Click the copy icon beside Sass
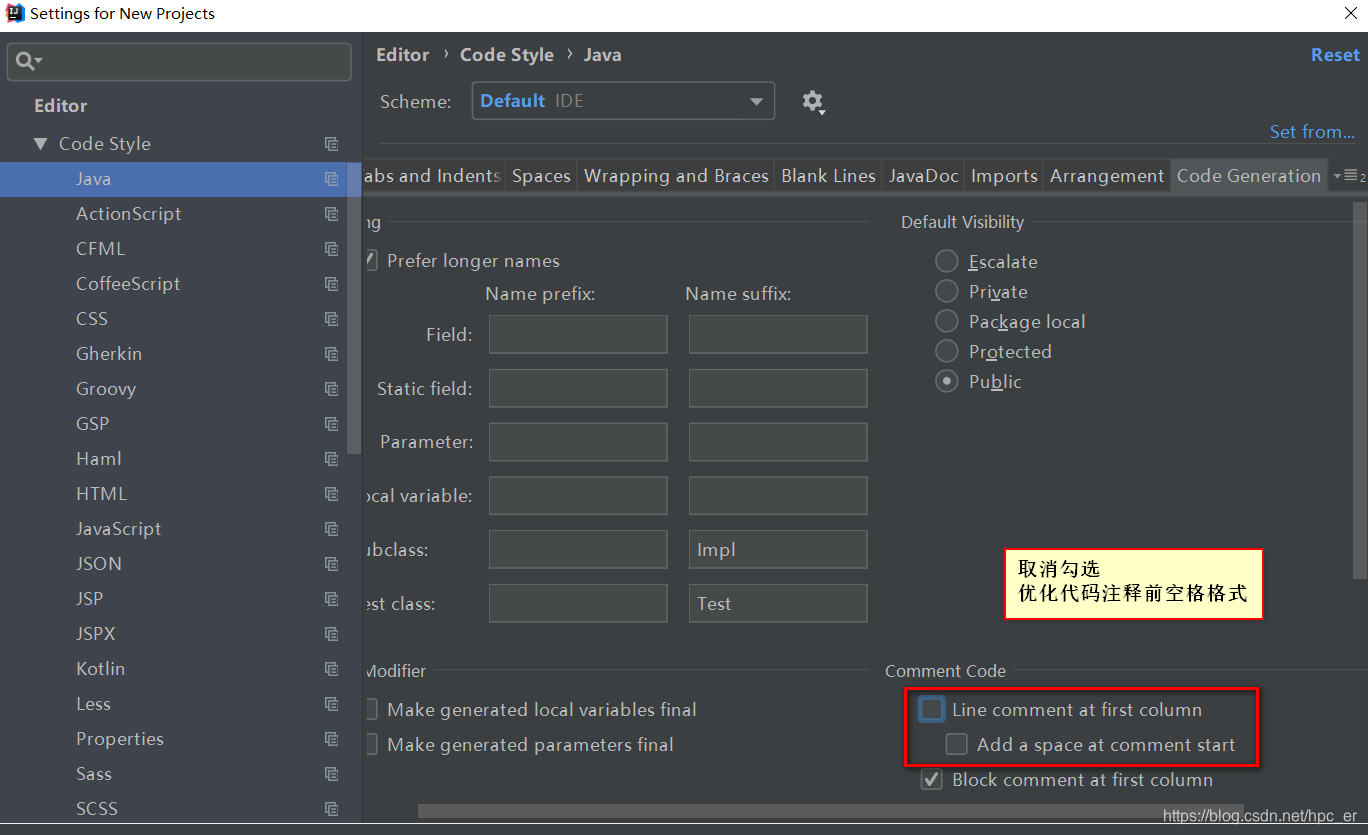 331,774
